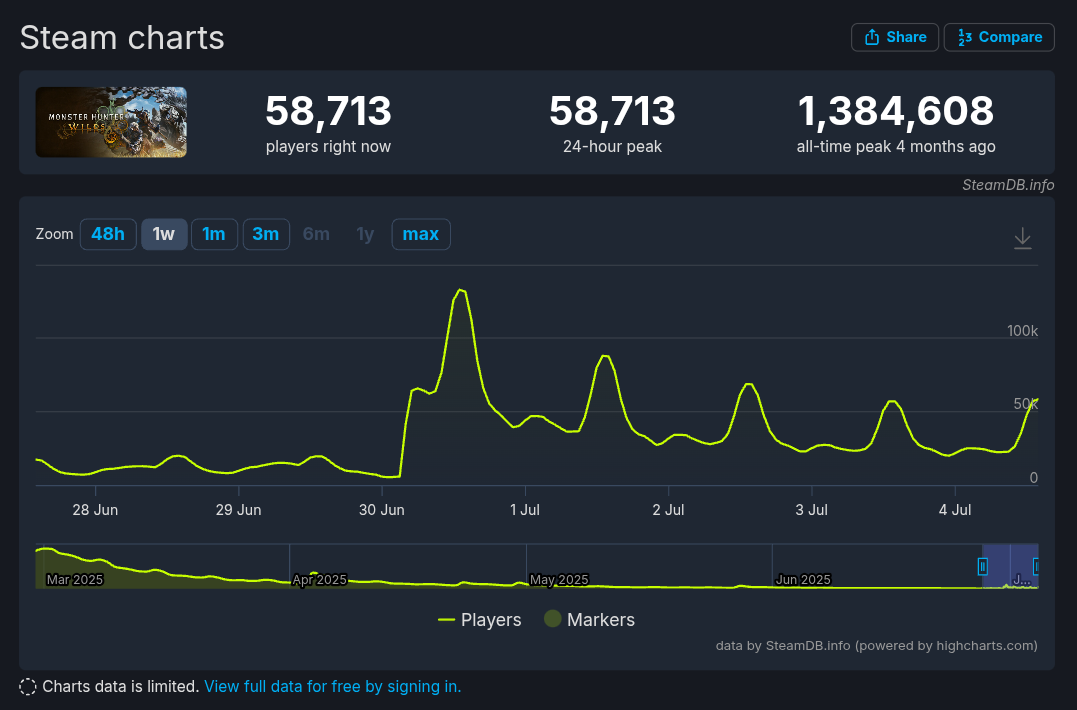The height and width of the screenshot is (710, 1077).
Task: Click the View full data by signing in link
Action: pos(332,687)
